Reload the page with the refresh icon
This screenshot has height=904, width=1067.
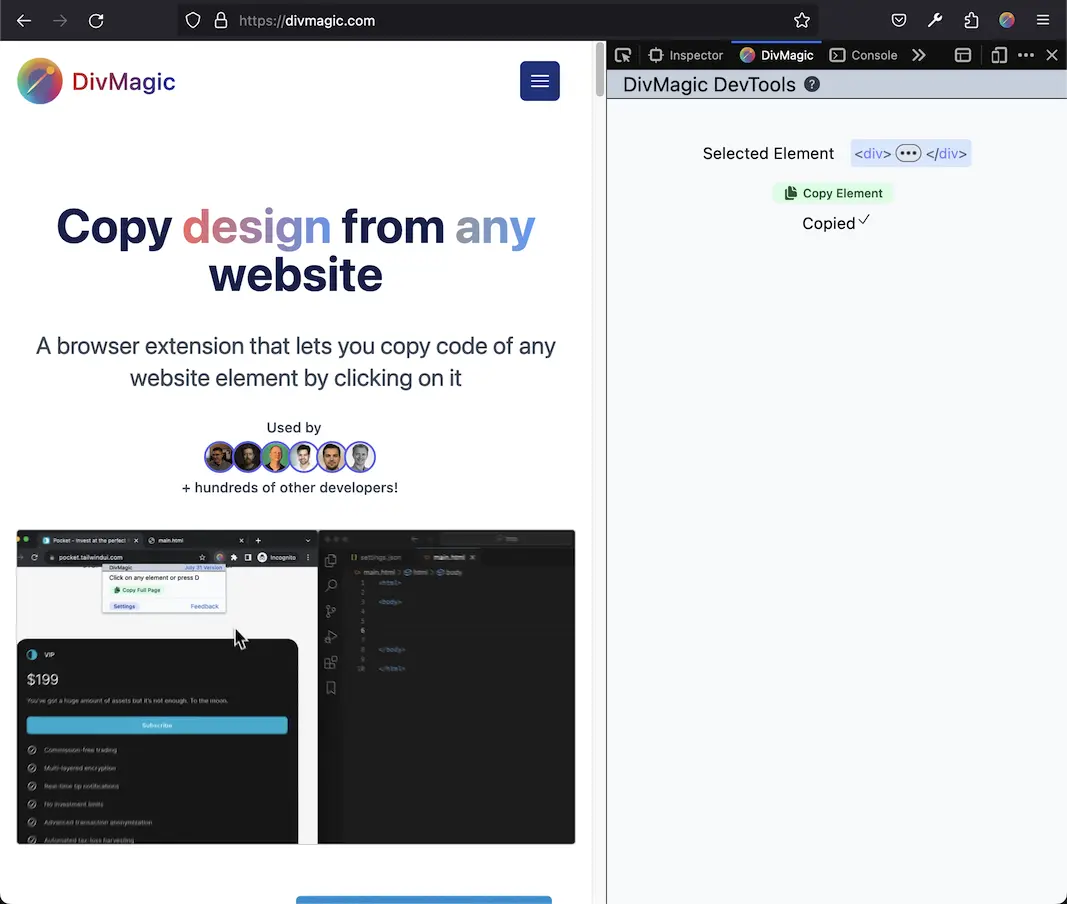(96, 20)
